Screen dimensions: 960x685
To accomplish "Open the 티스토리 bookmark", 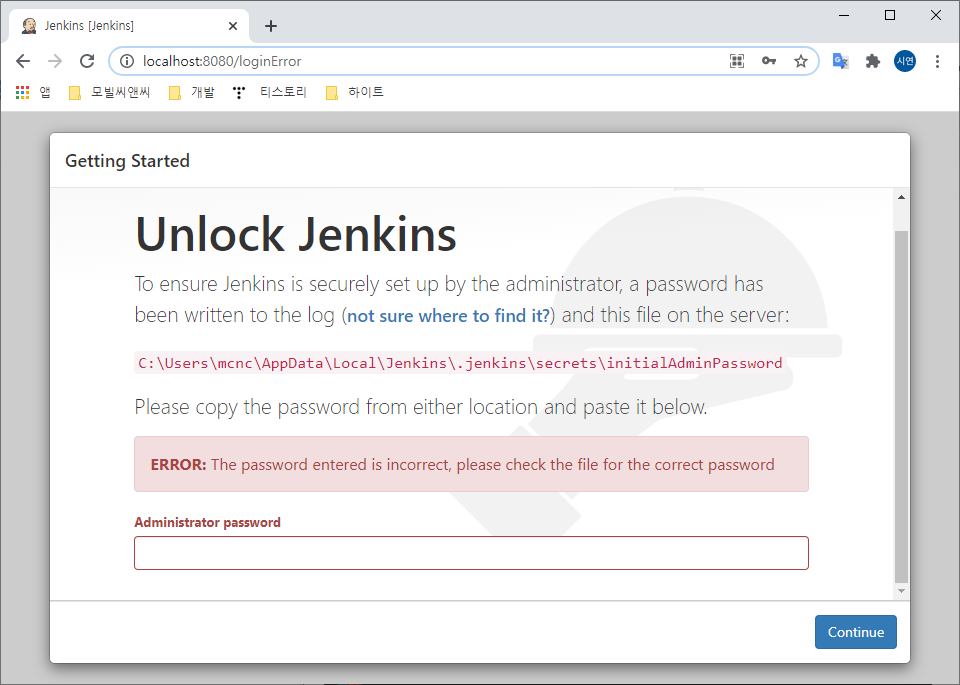I will tap(269, 92).
